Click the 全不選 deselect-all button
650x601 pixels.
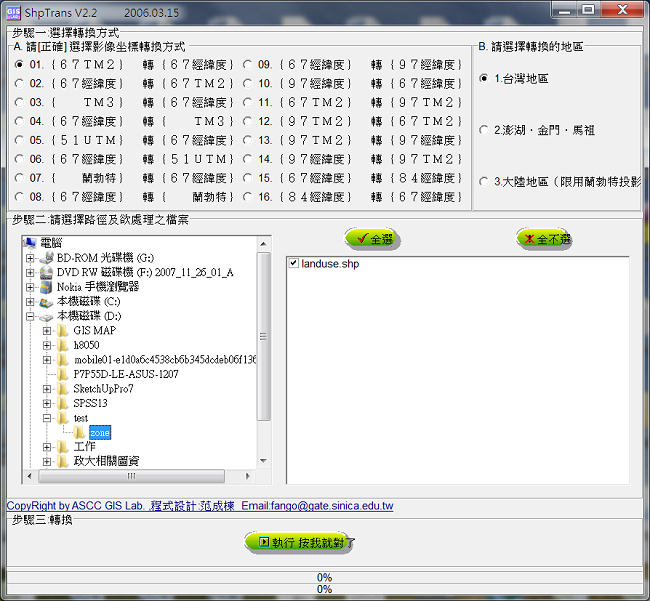[x=545, y=239]
